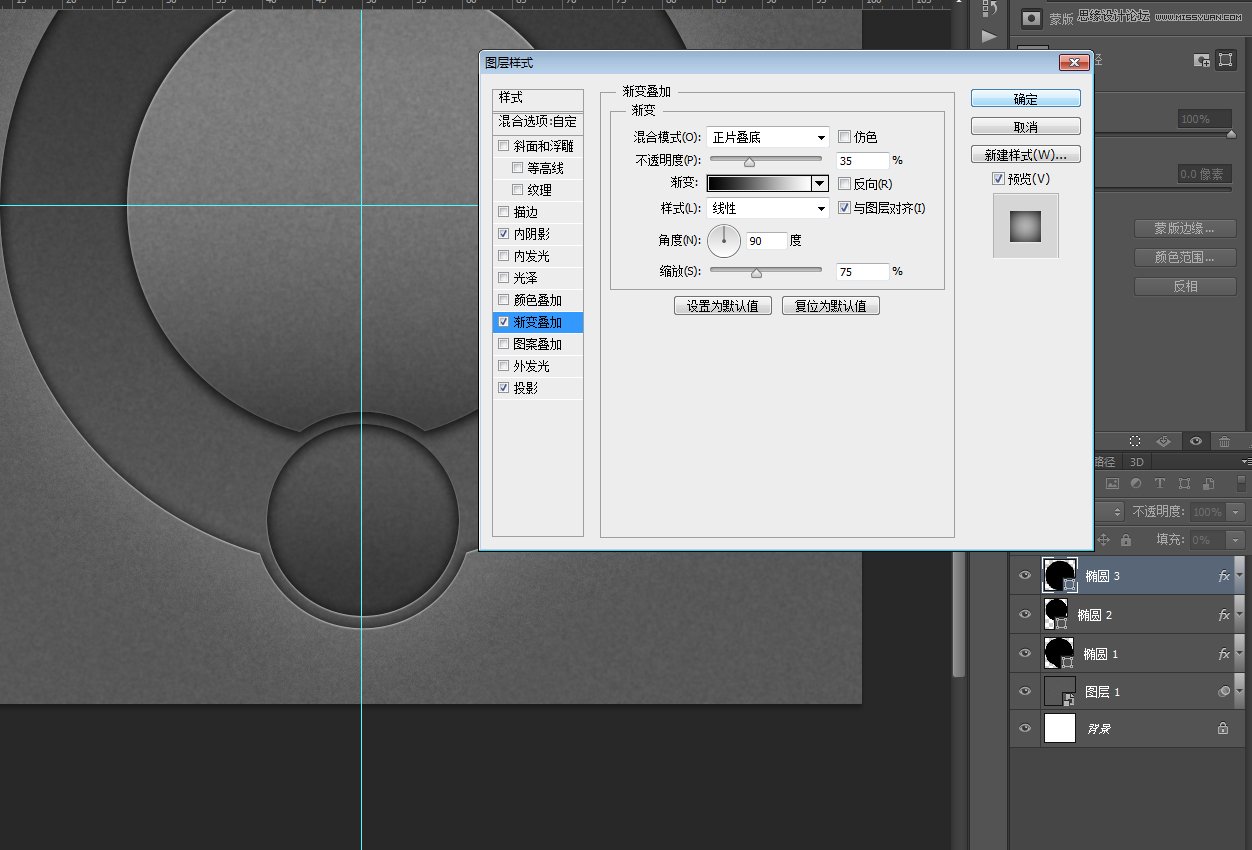Open the 样式 gradient style dropdown

pyautogui.click(x=767, y=208)
